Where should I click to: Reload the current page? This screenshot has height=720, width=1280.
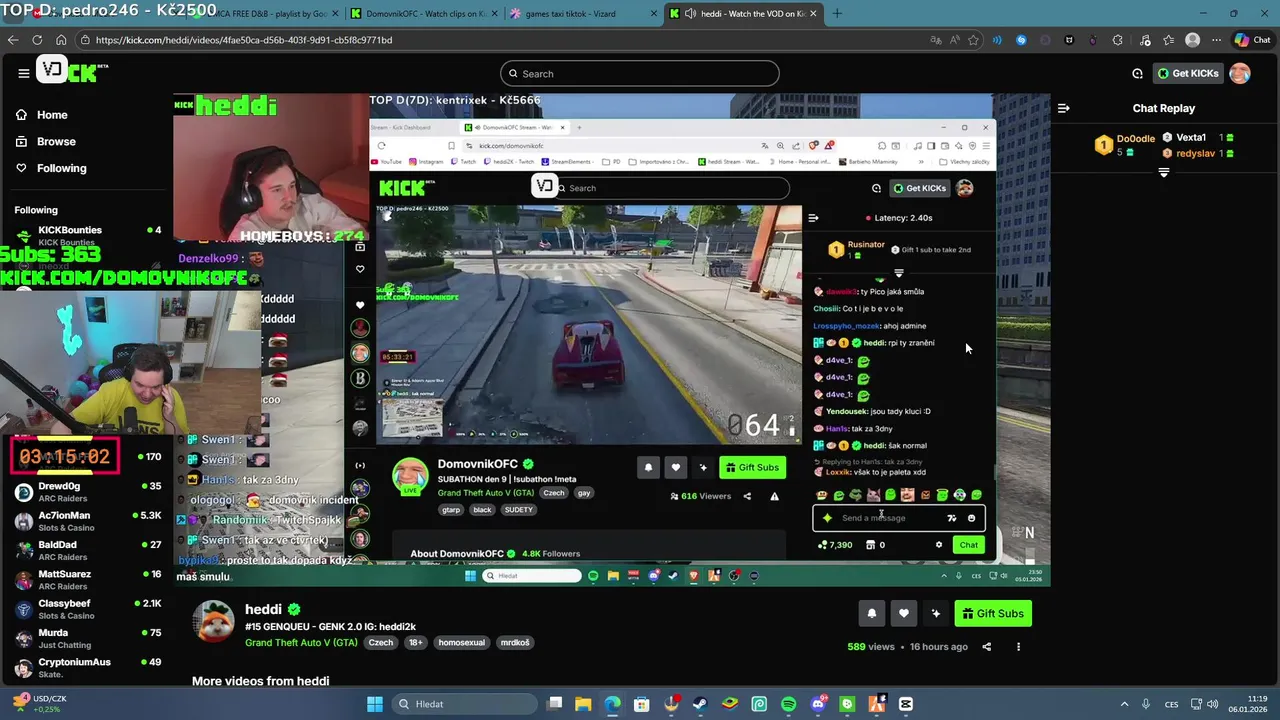pyautogui.click(x=37, y=40)
